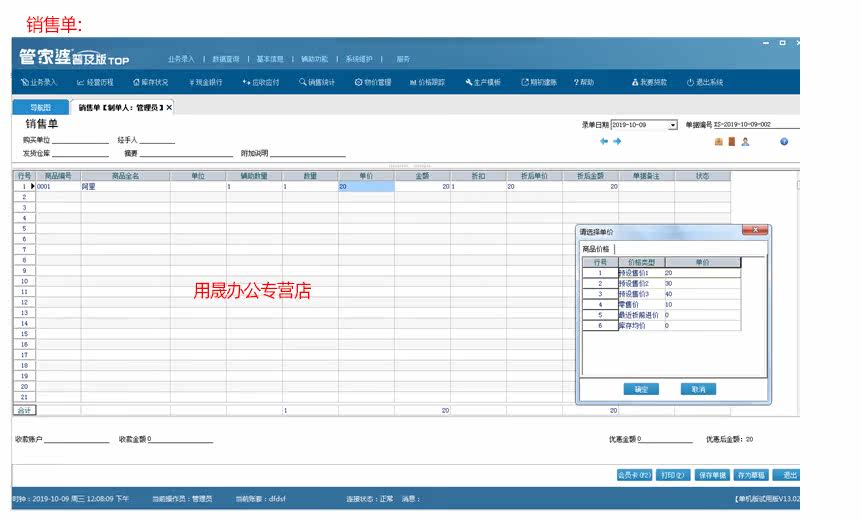This screenshot has height=520, width=861.
Task: Click 取消 in the price dialog
Action: tap(698, 389)
